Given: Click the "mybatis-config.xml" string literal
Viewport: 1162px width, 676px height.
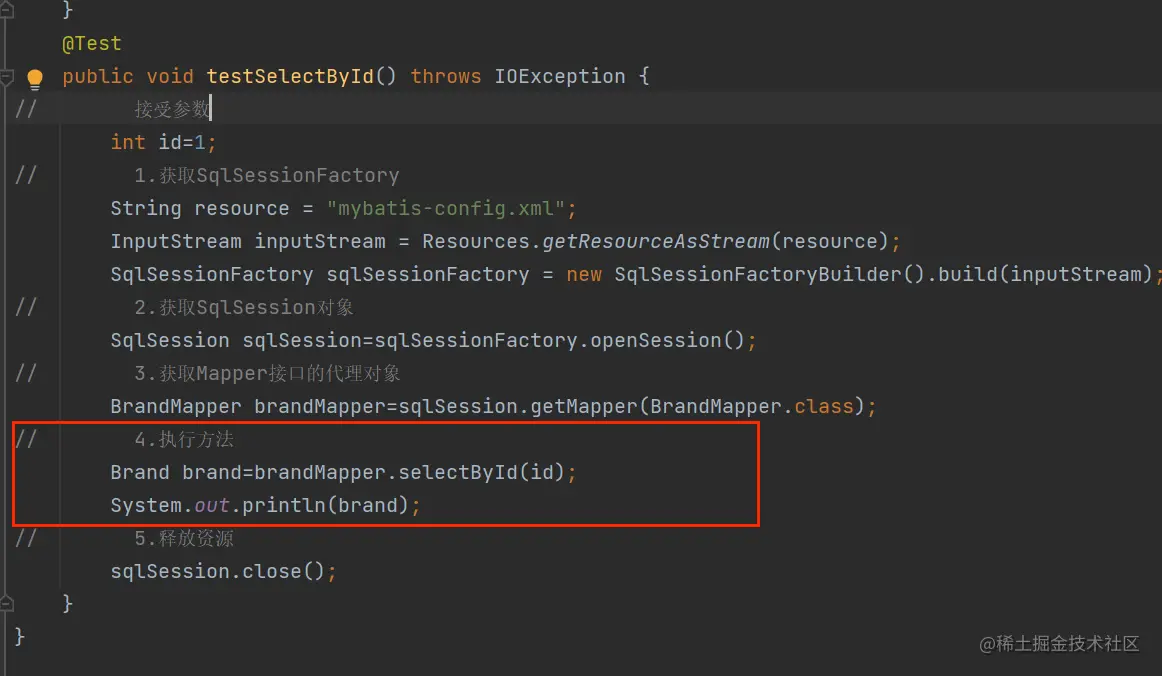Looking at the screenshot, I should tap(446, 208).
